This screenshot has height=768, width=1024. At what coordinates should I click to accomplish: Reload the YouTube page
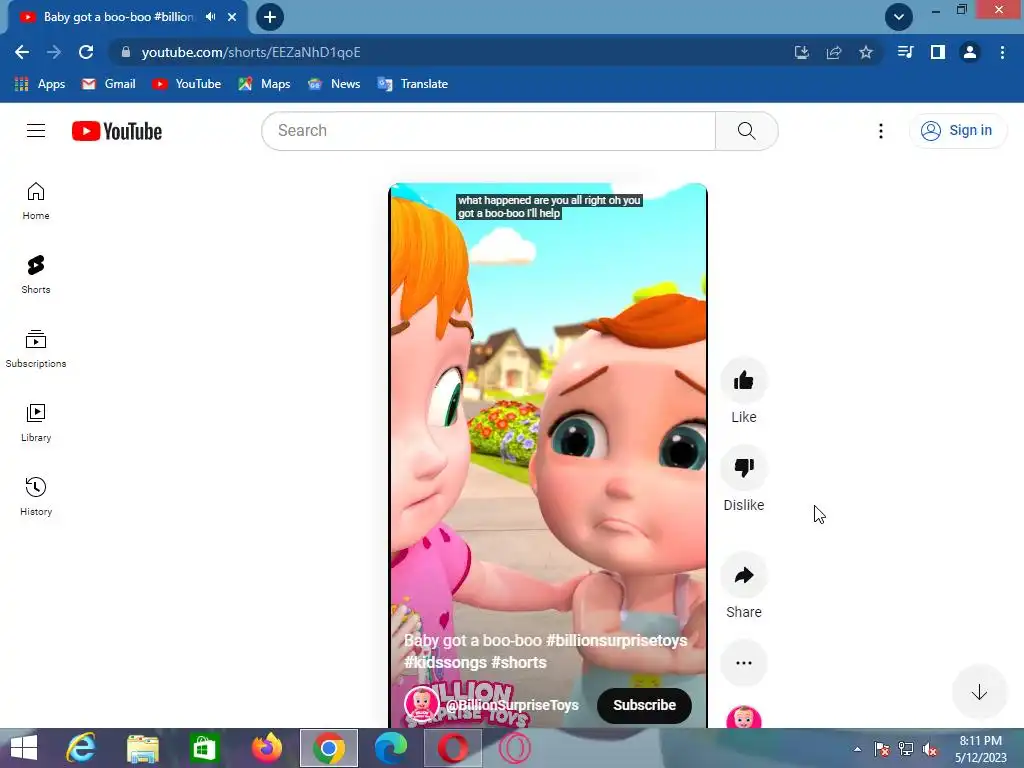click(x=86, y=52)
